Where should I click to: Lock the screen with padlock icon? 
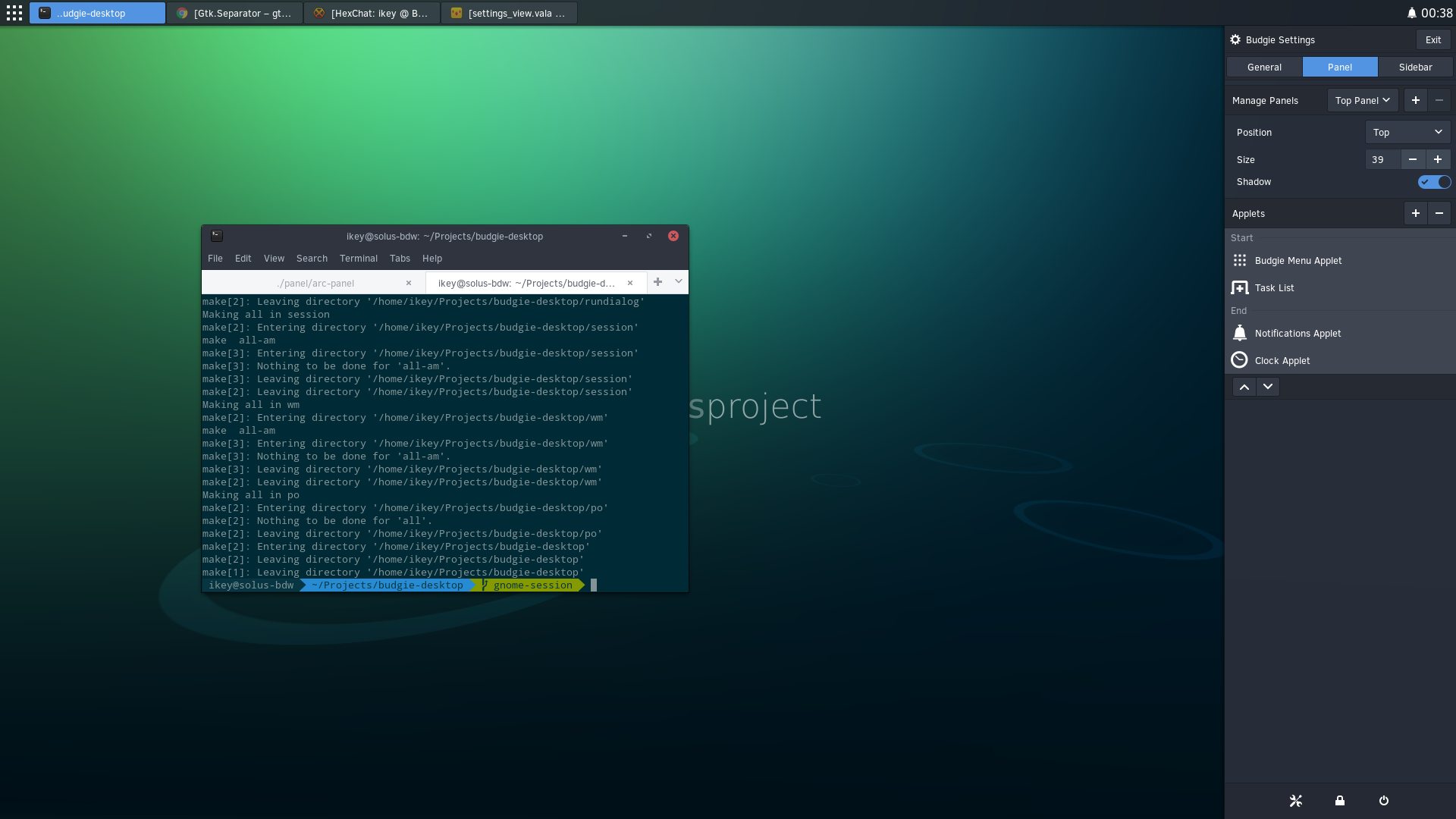tap(1340, 801)
